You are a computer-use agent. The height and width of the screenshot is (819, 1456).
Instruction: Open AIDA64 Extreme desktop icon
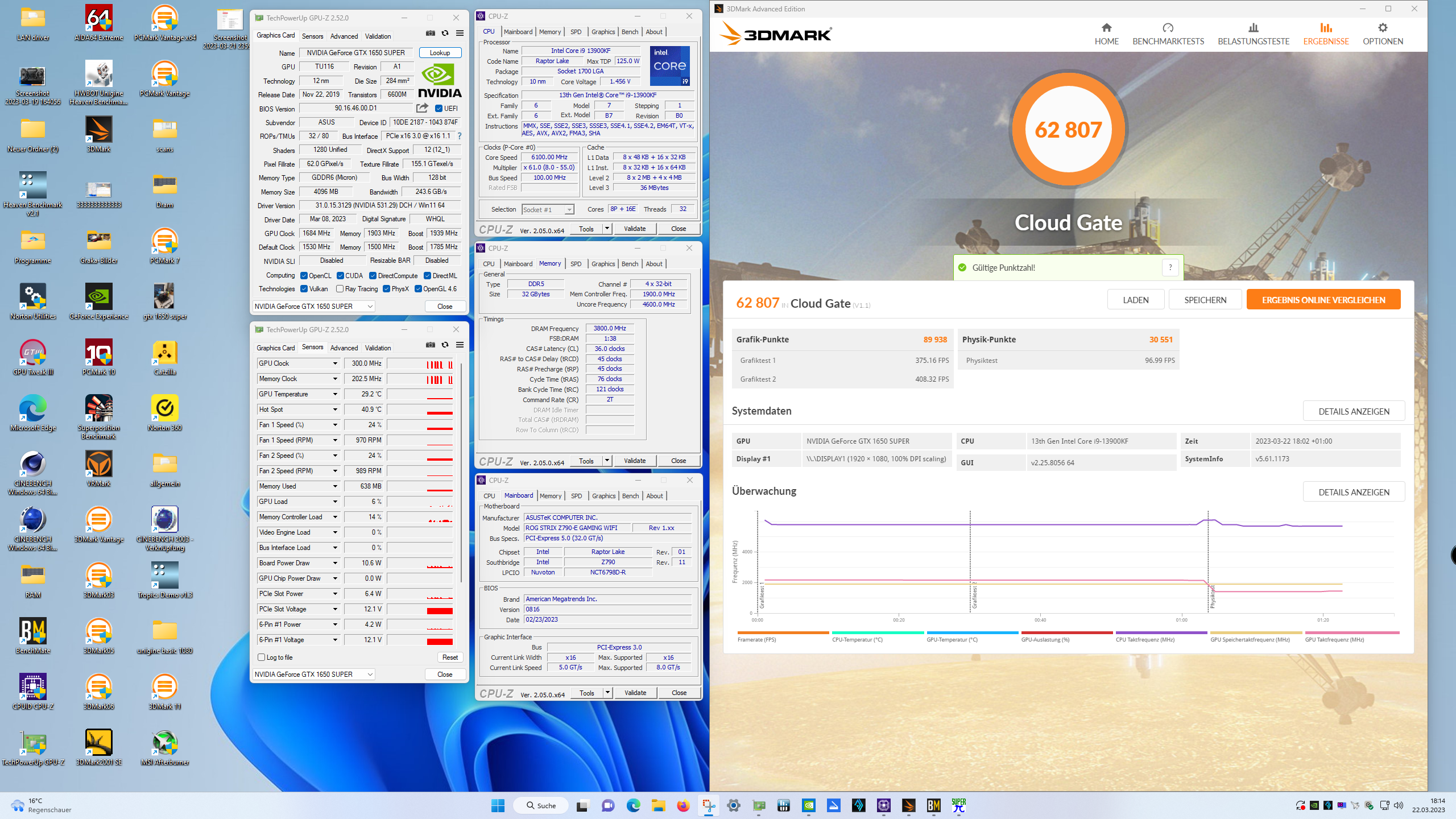[x=99, y=23]
